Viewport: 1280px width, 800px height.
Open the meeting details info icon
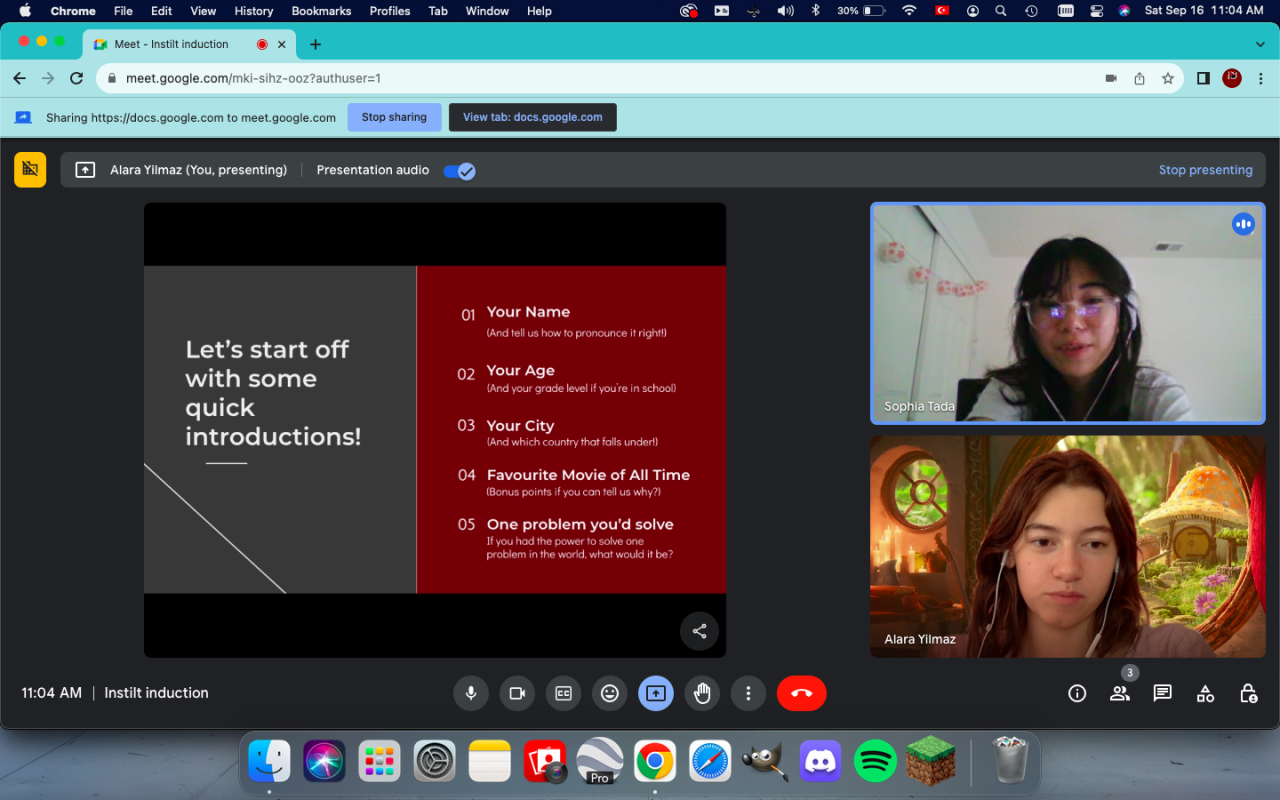tap(1077, 693)
